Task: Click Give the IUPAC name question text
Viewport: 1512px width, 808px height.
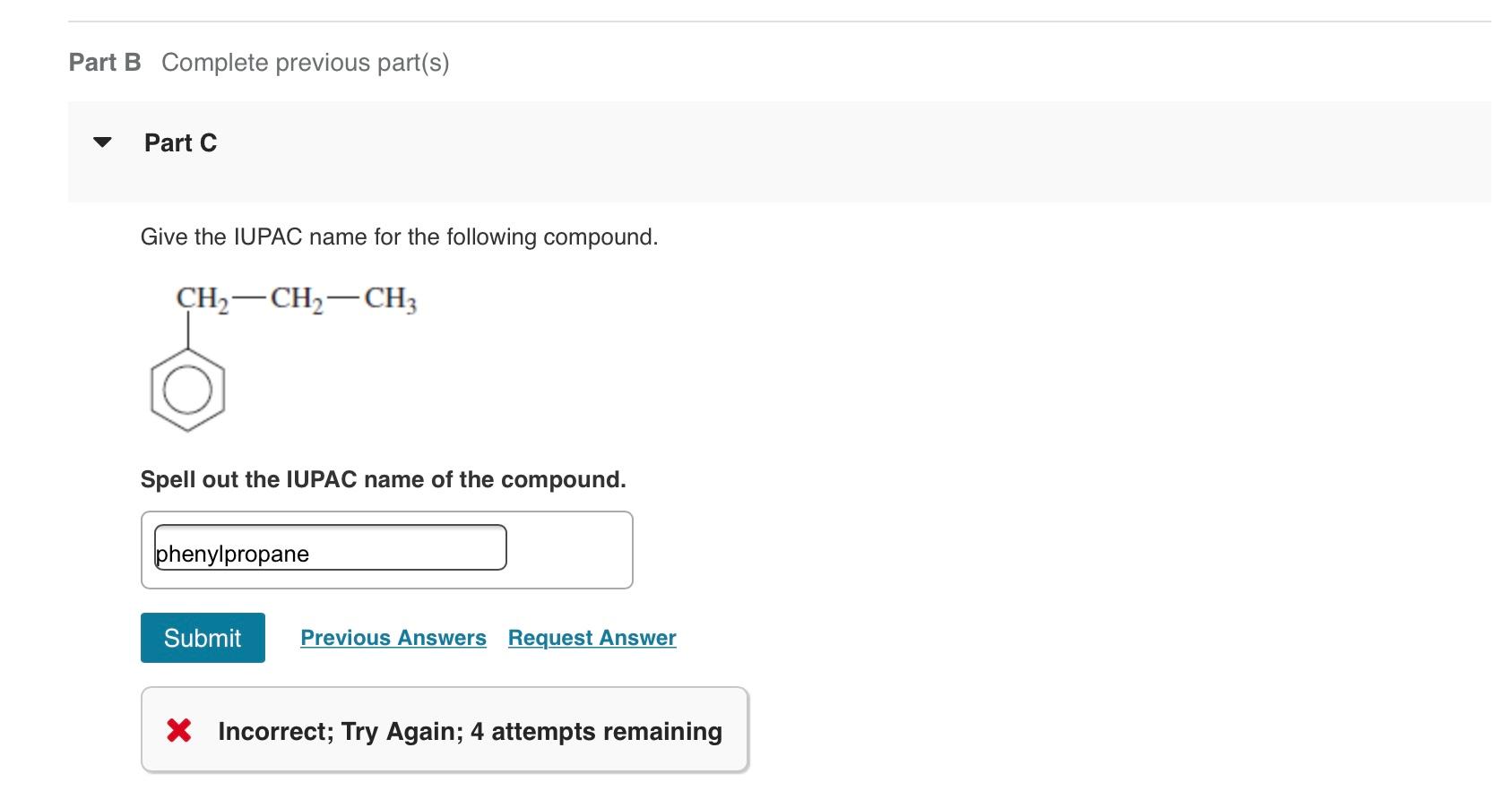Action: (399, 236)
